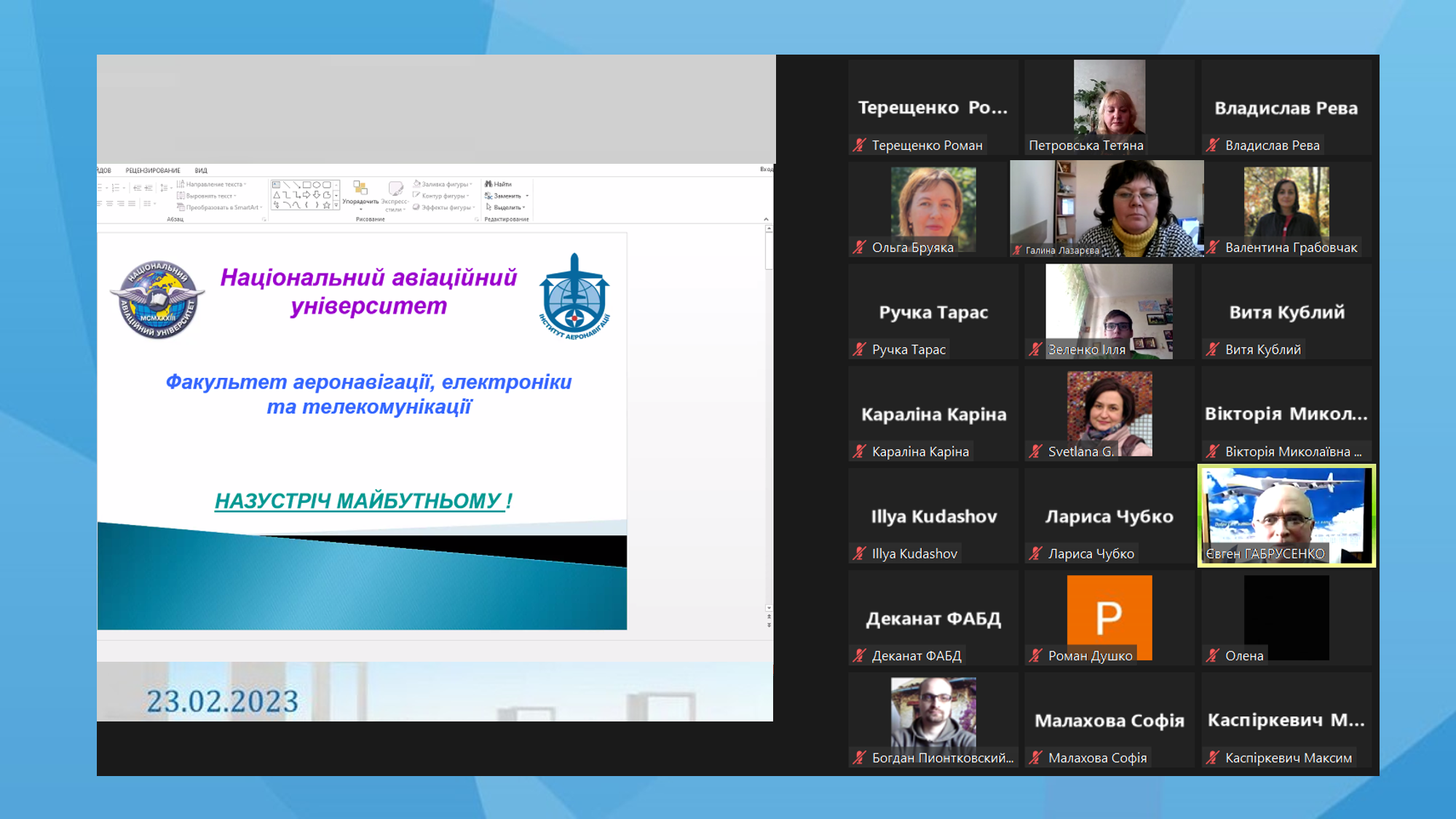Viewport: 1456px width, 819px height.
Task: Open the РЕЦЕНЗИРОВАНИЕ ribbon tab
Action: pos(152,170)
